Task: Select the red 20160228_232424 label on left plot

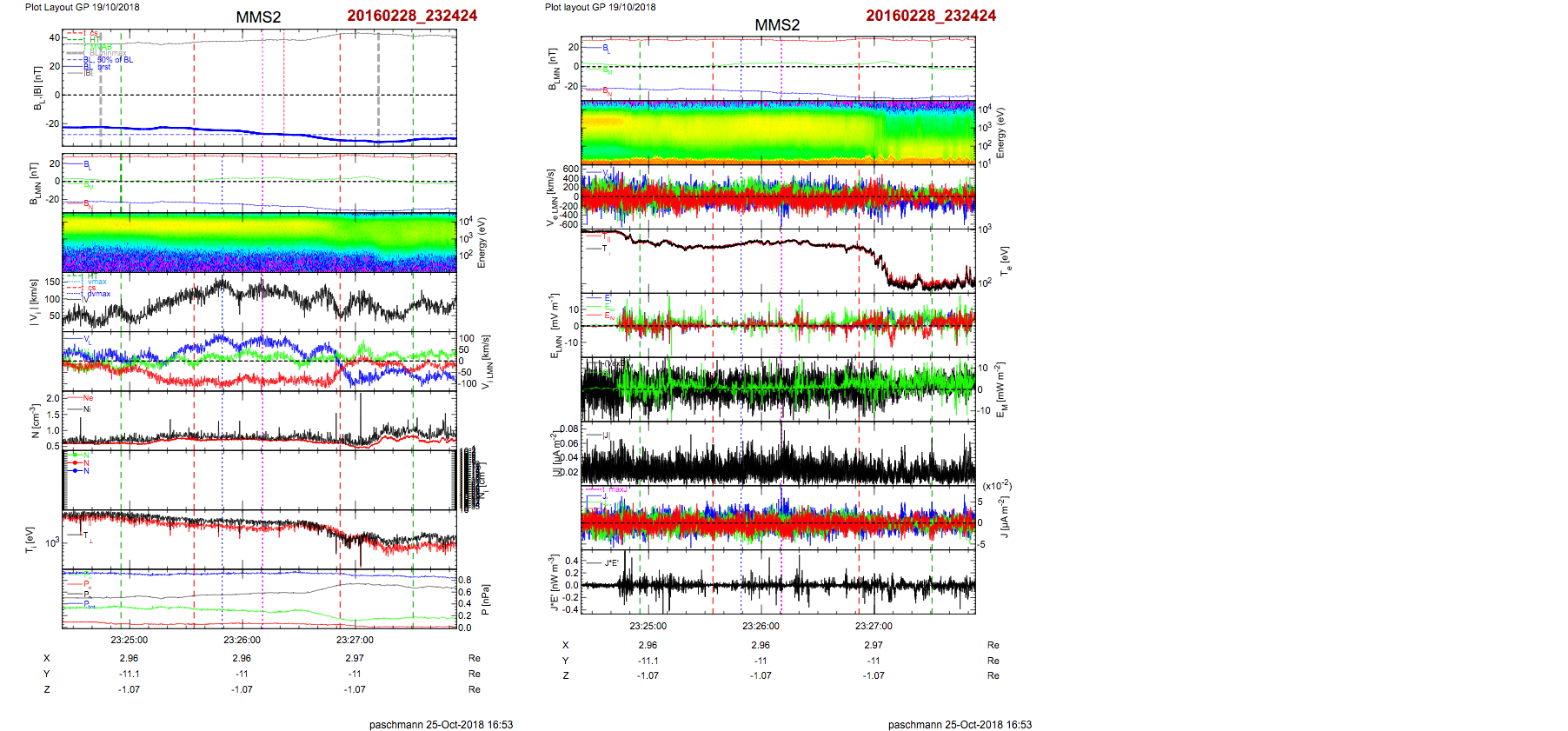Action: click(412, 16)
